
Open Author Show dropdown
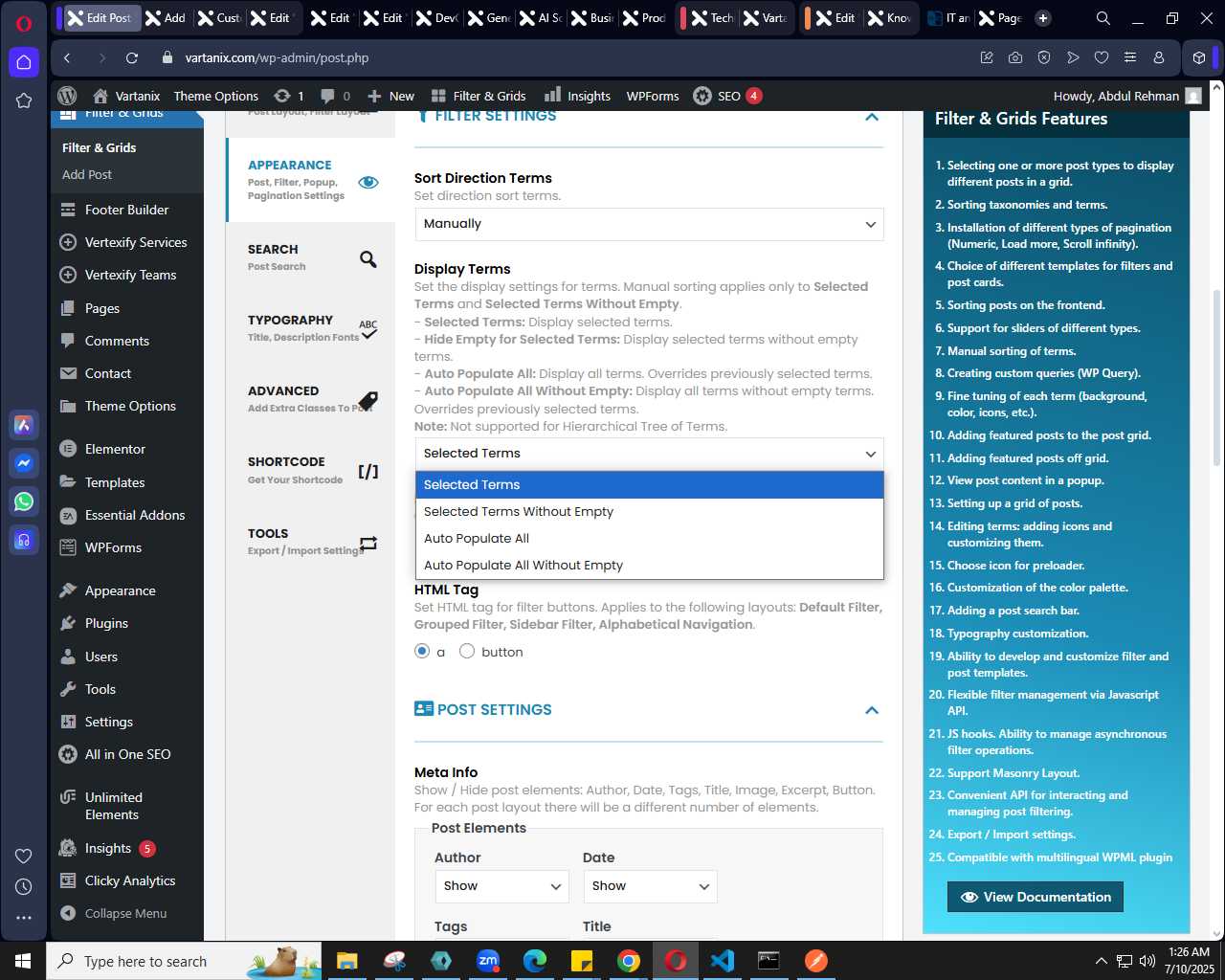pos(501,886)
